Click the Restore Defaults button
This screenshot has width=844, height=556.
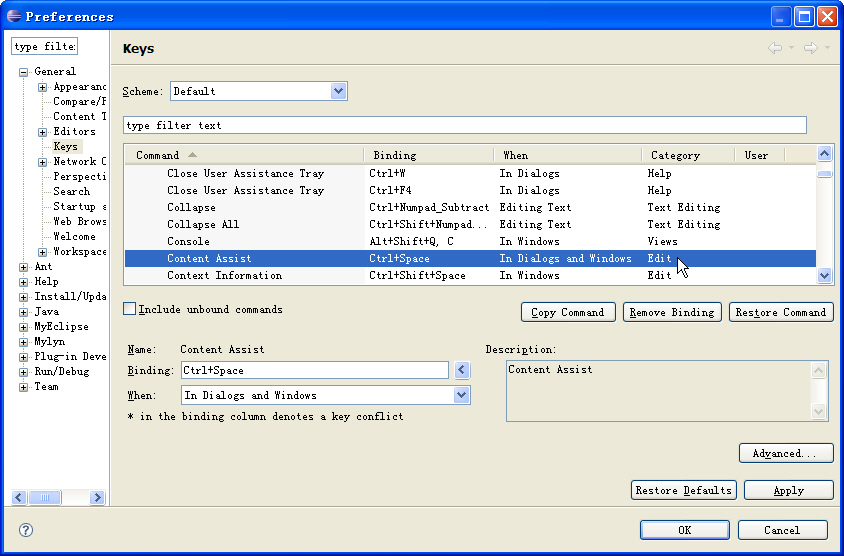point(684,490)
